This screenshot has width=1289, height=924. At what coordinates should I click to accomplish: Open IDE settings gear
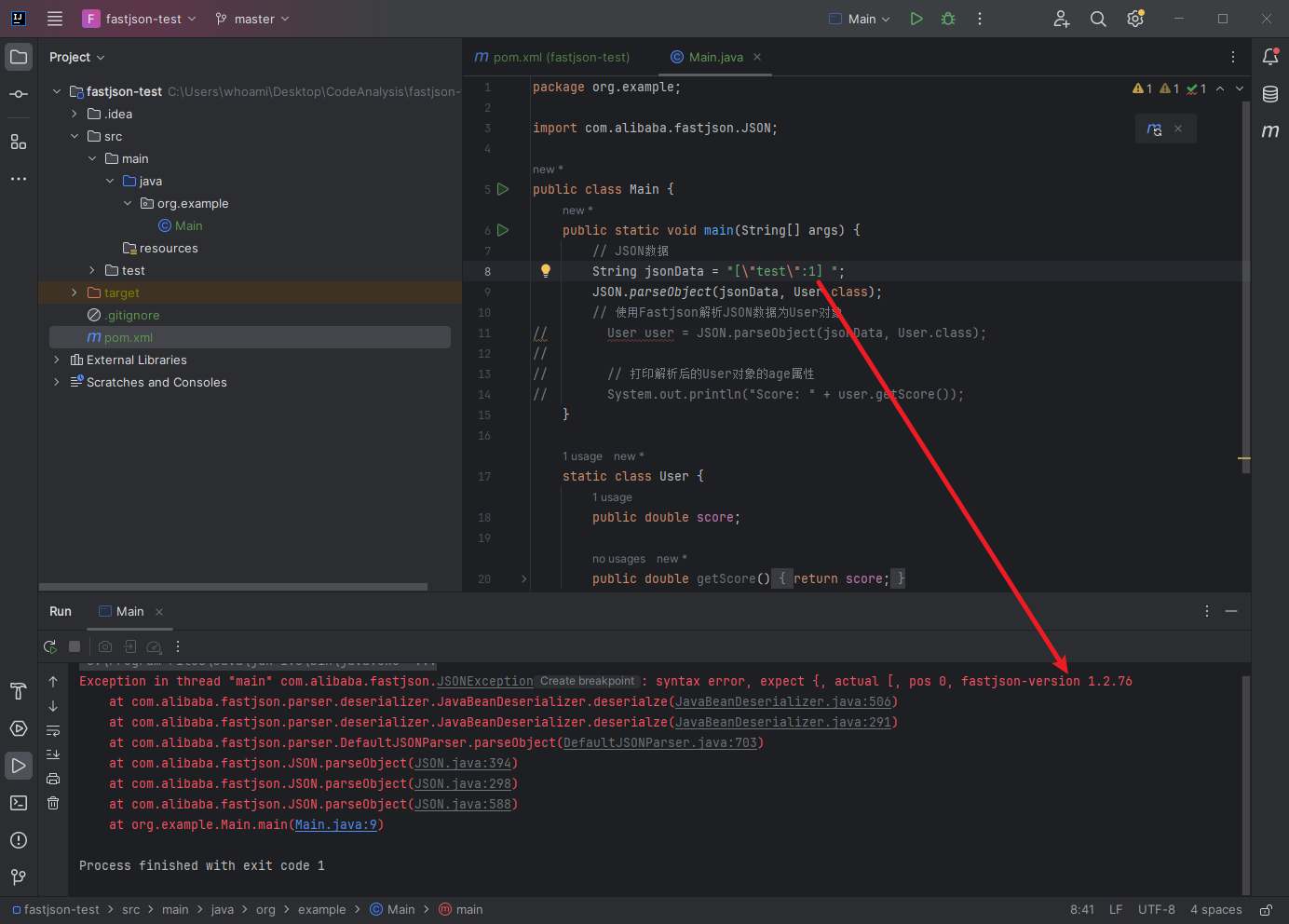click(x=1135, y=19)
